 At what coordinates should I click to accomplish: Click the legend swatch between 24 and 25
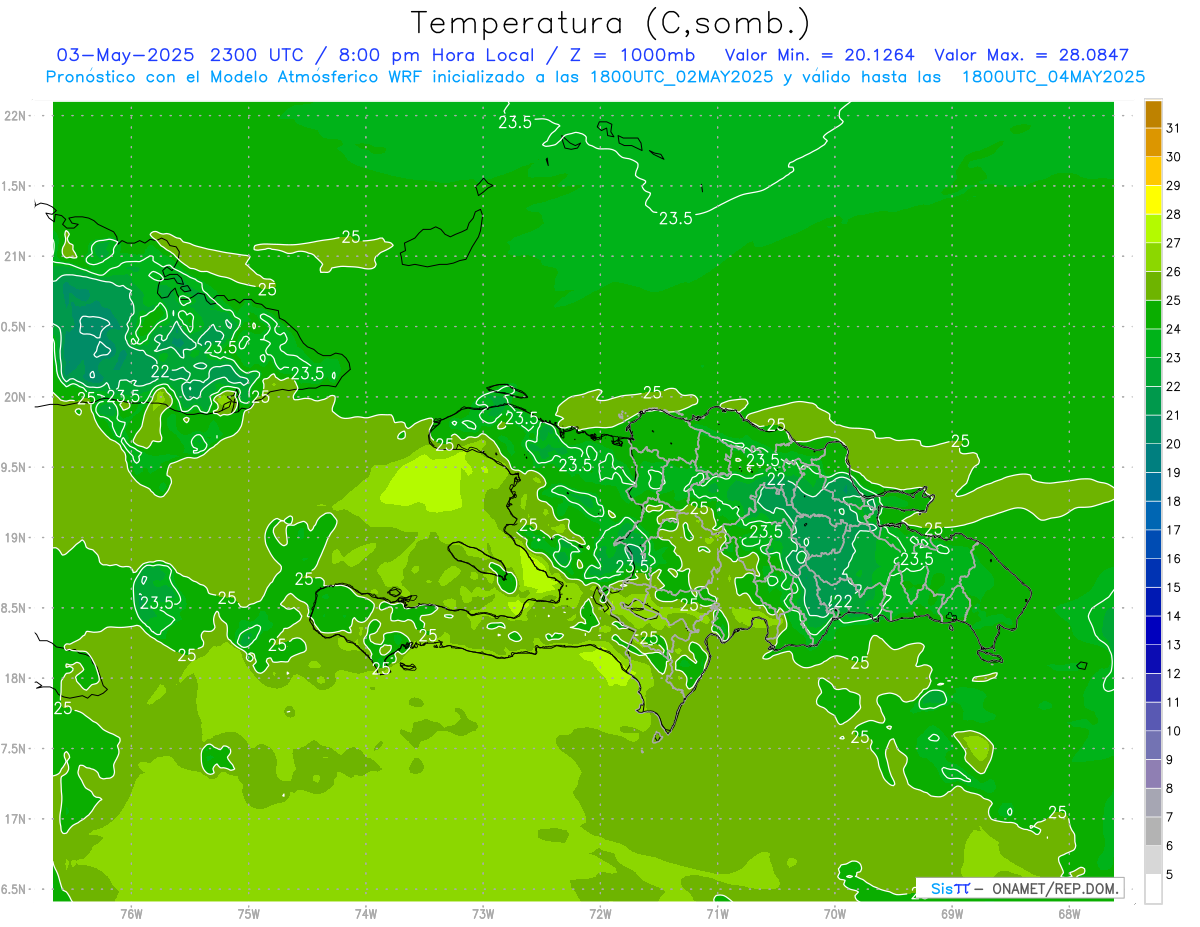tap(1153, 315)
